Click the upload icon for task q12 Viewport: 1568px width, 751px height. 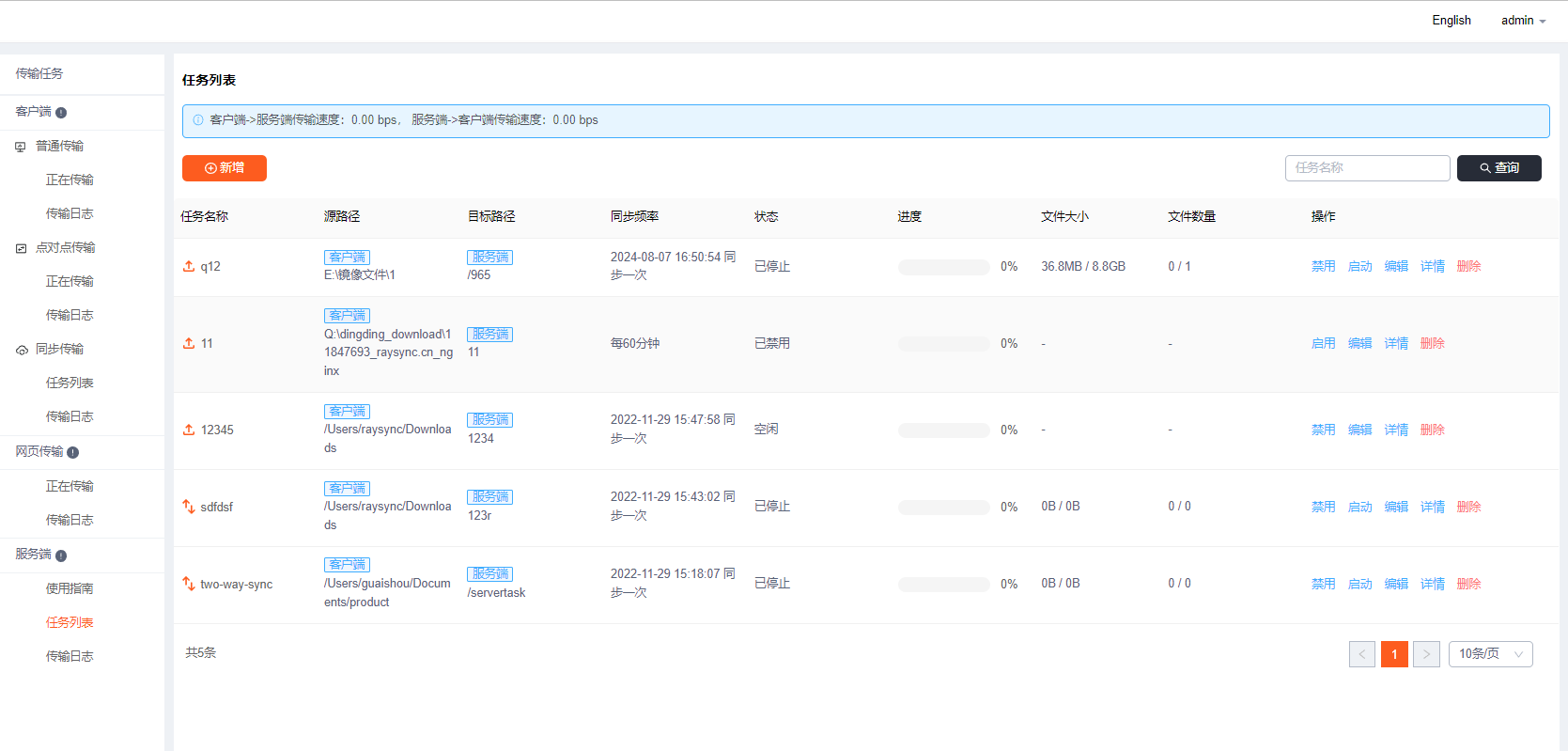[189, 267]
